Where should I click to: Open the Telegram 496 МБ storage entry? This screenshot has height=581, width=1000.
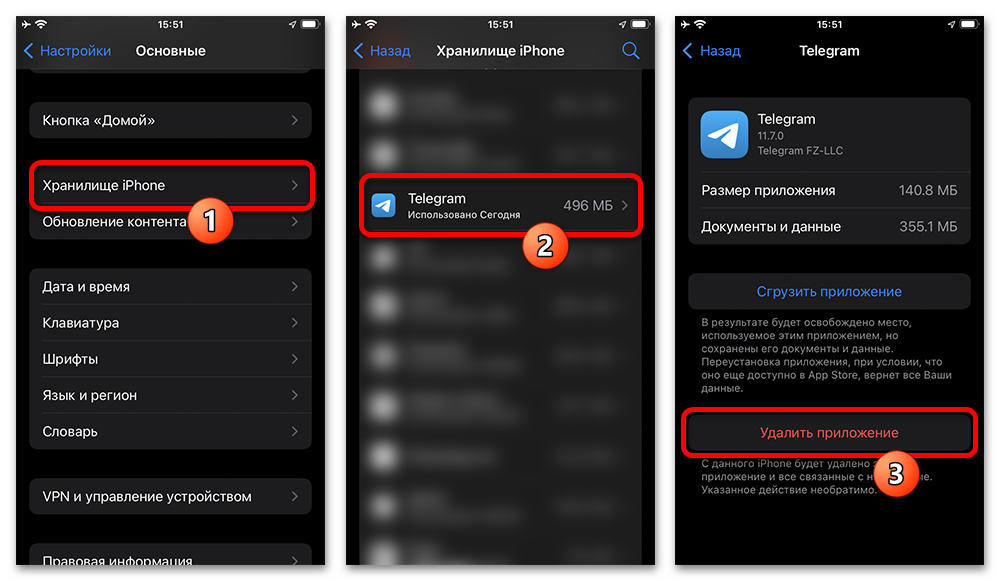(x=501, y=205)
